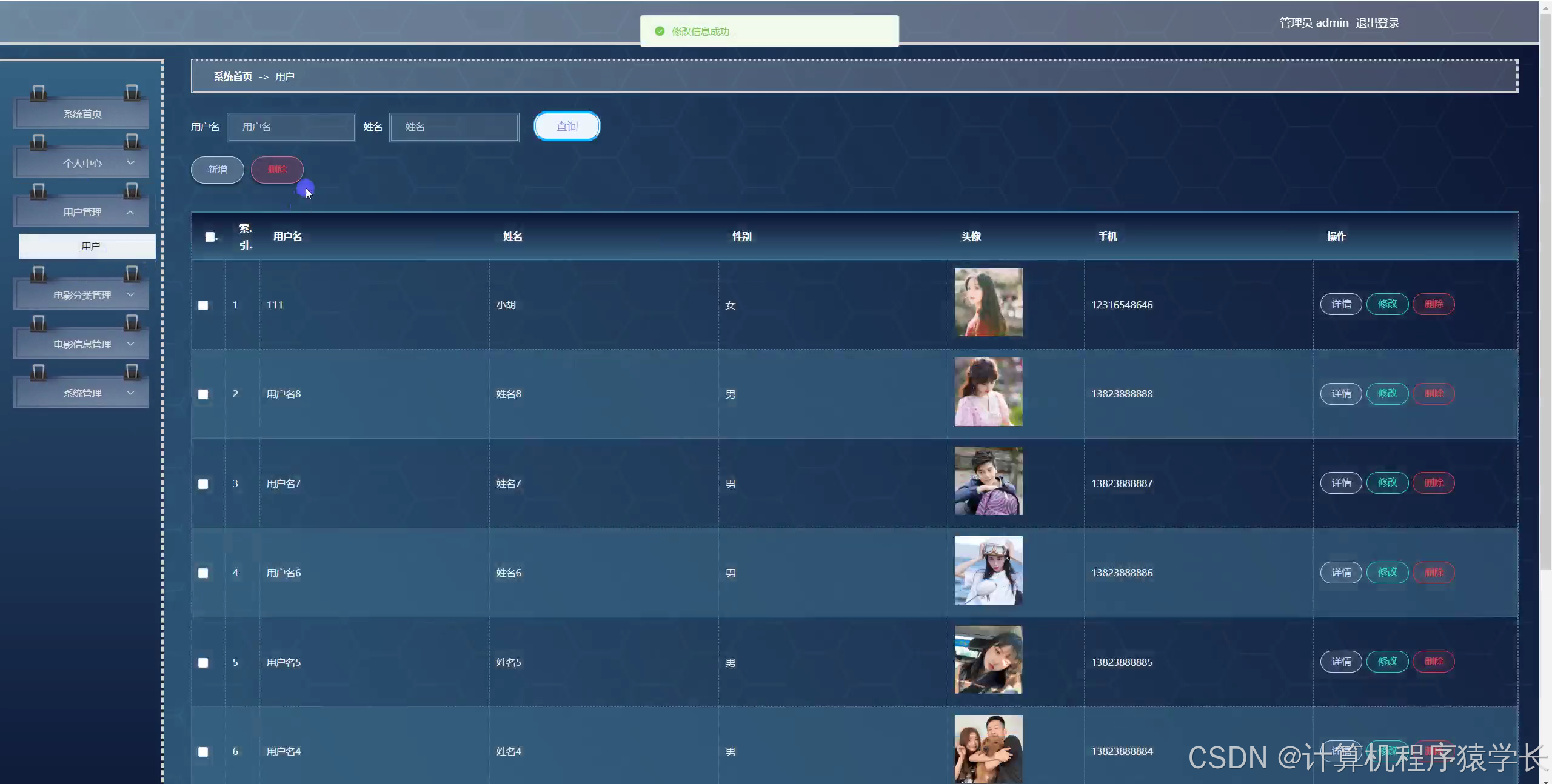Collapse the 用户管理 sidebar section
Image resolution: width=1552 pixels, height=784 pixels.
coord(81,212)
